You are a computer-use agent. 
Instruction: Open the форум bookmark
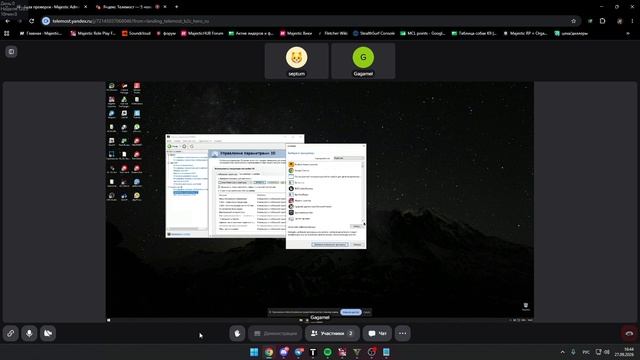tap(166, 33)
